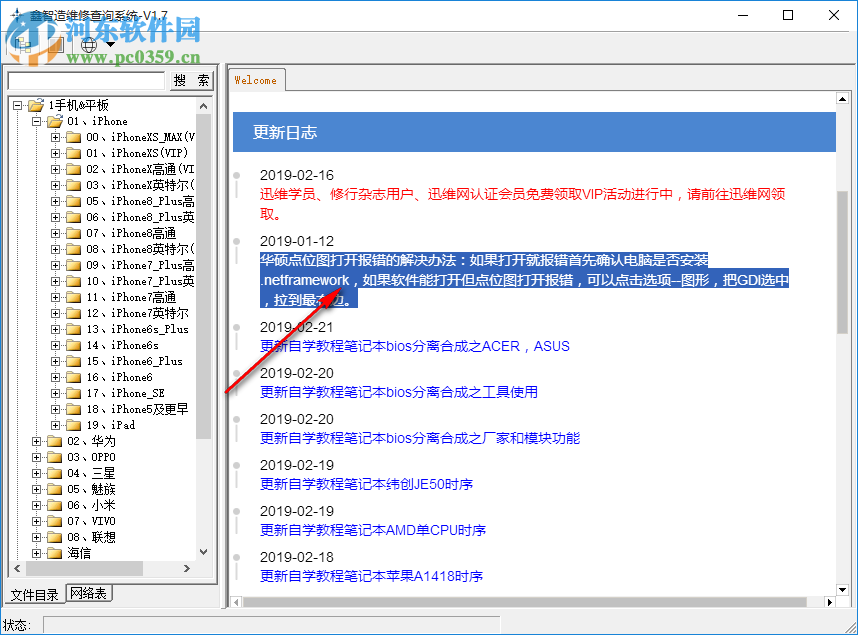The width and height of the screenshot is (858, 635).
Task: Expand the 19、iPad folder
Action: 56,425
